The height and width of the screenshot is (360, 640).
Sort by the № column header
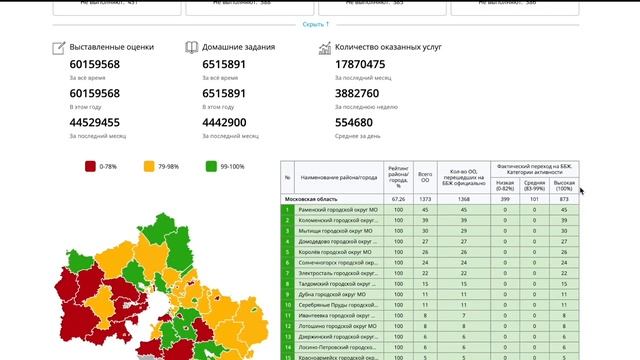click(x=287, y=178)
